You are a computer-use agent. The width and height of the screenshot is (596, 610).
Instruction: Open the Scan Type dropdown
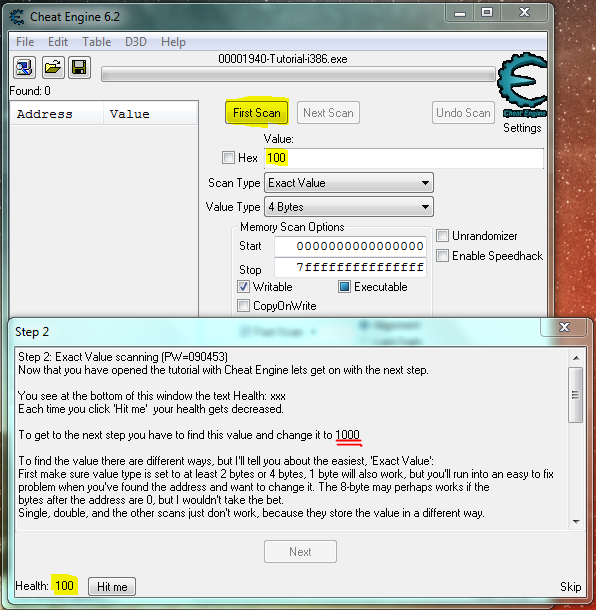[349, 183]
